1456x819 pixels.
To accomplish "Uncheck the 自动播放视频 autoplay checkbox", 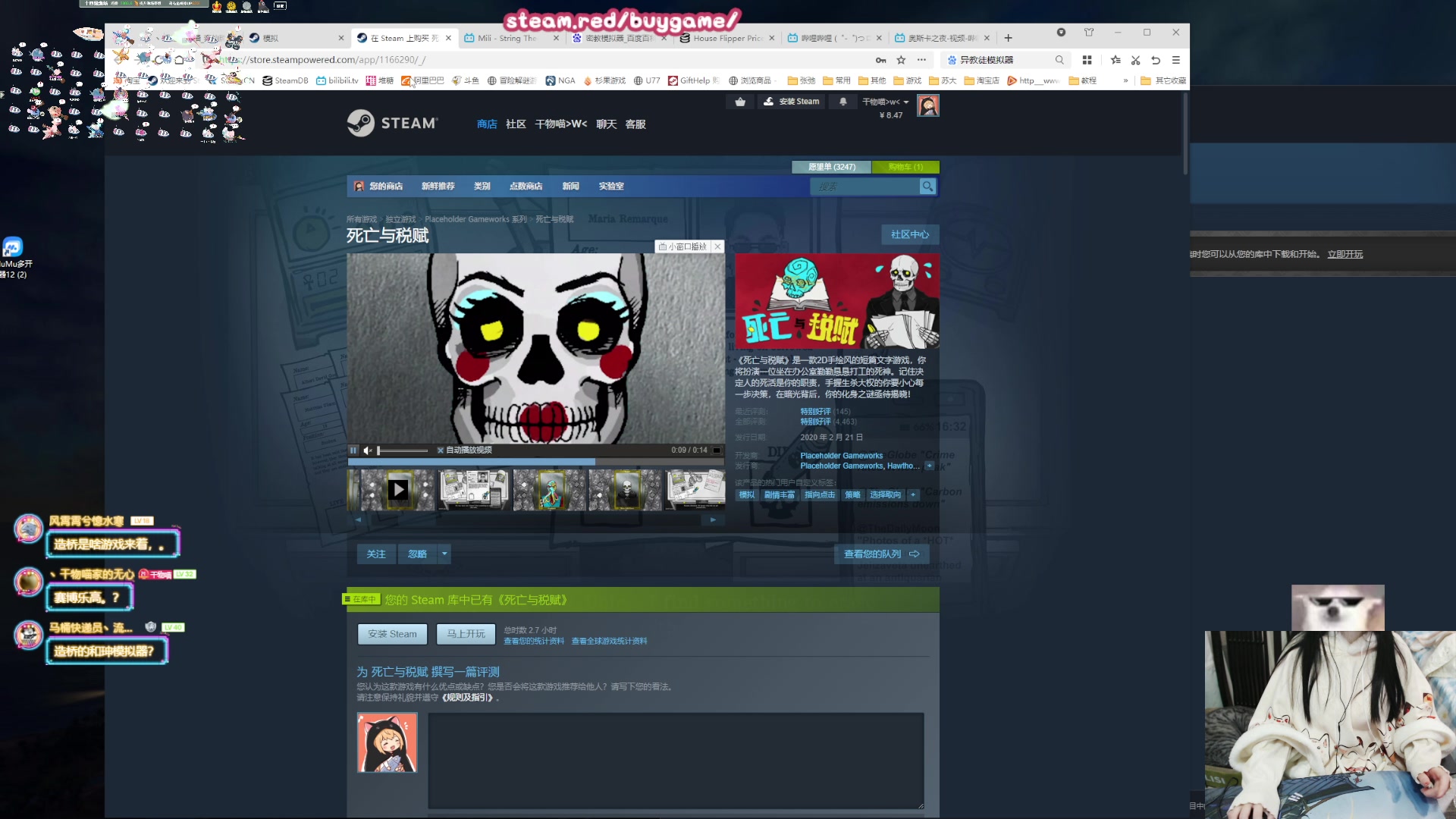I will tap(441, 450).
